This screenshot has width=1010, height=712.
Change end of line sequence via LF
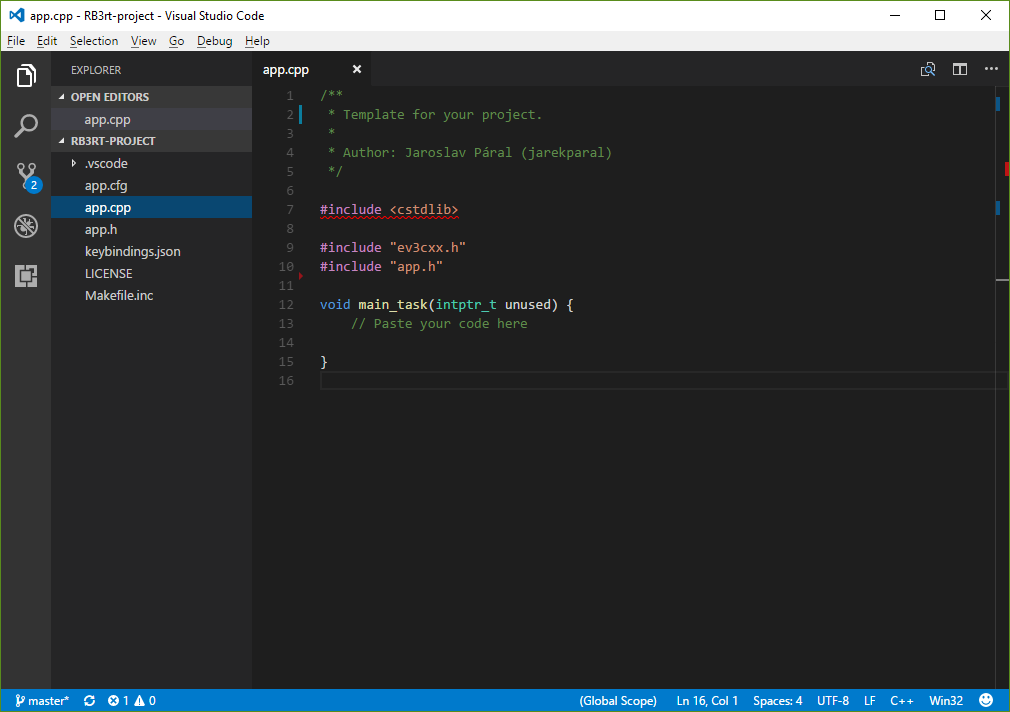click(x=870, y=700)
